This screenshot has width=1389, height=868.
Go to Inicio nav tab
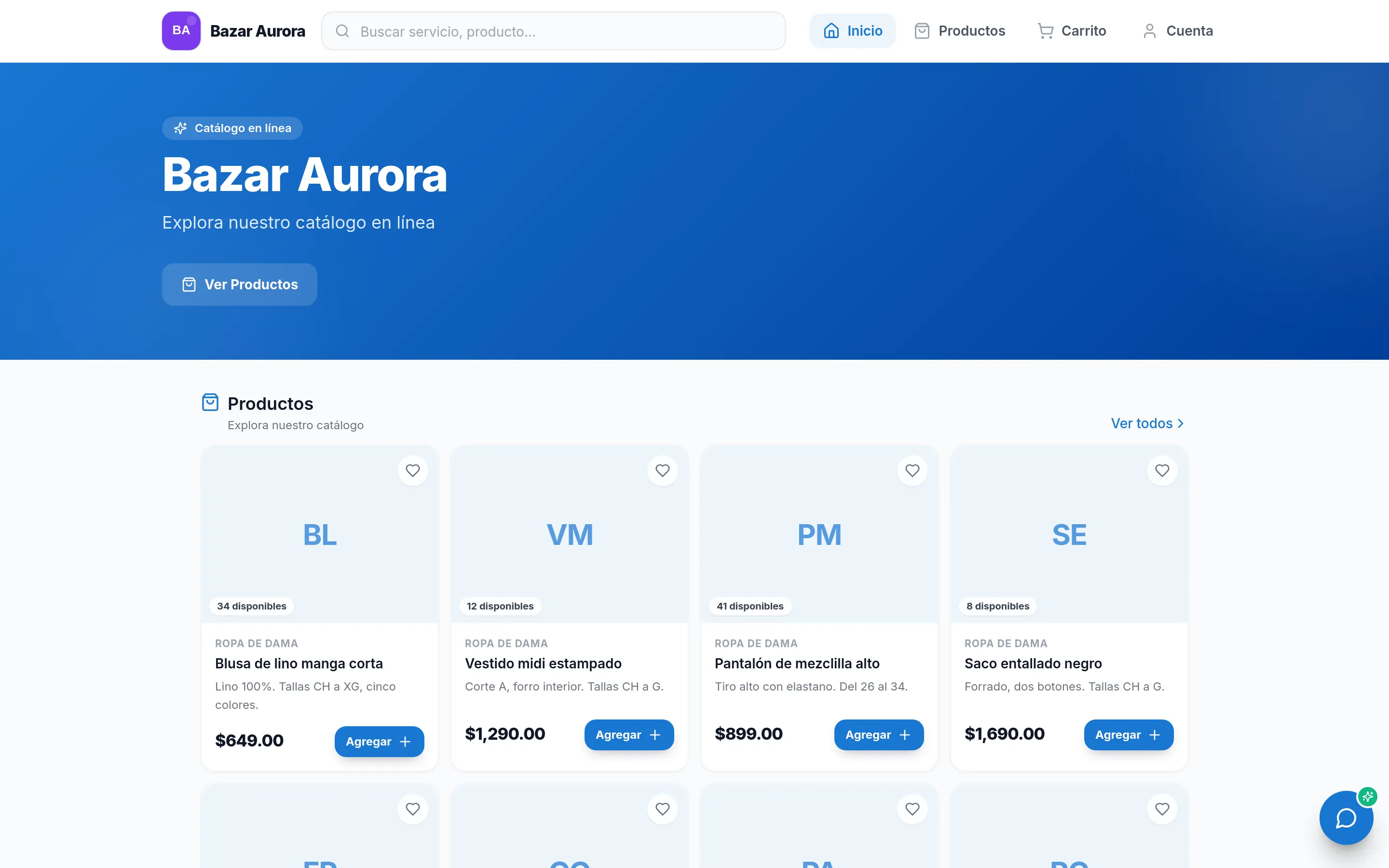coord(852,31)
